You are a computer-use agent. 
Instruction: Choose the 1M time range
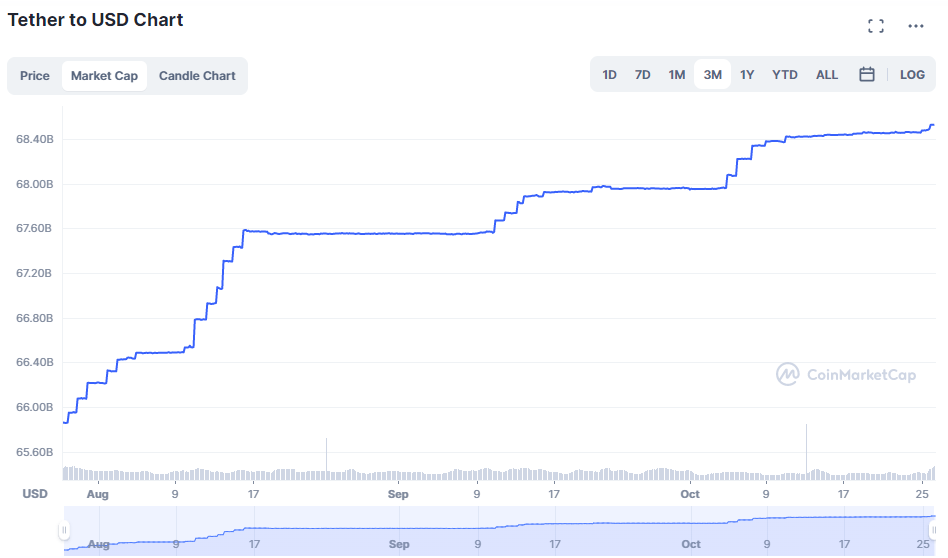(x=677, y=75)
